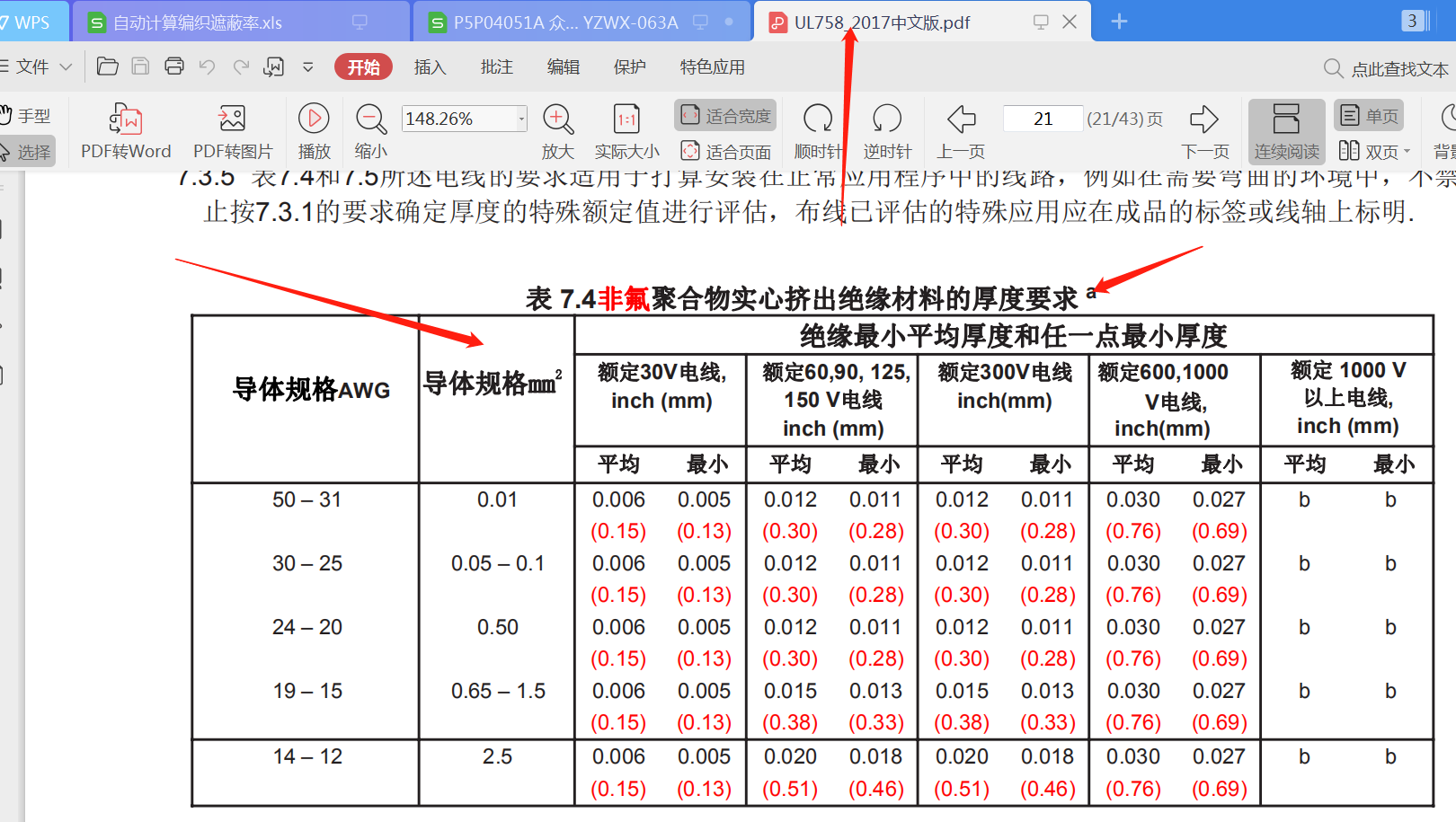Screen dimensions: 1456x822
Task: Open the 文件 menu dropdown
Action: click(38, 66)
